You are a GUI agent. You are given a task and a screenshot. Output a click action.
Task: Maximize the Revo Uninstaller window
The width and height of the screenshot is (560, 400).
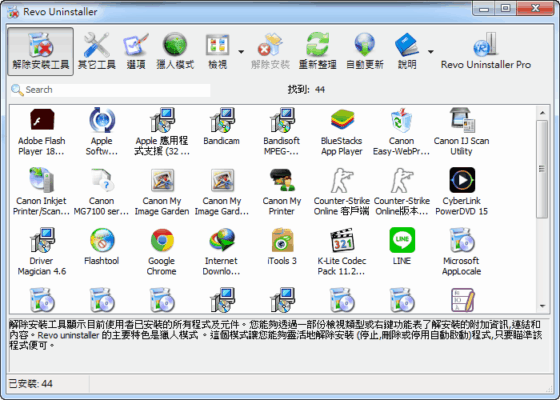[x=505, y=8]
